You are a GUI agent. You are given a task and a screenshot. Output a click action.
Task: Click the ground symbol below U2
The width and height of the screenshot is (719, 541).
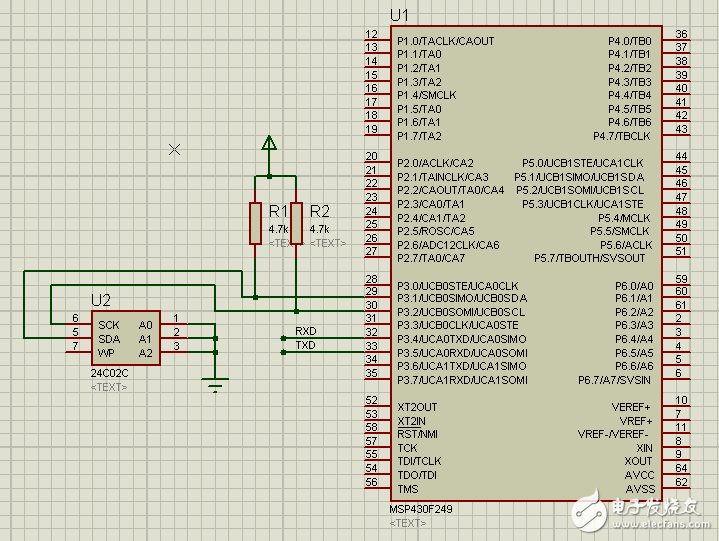coord(215,385)
